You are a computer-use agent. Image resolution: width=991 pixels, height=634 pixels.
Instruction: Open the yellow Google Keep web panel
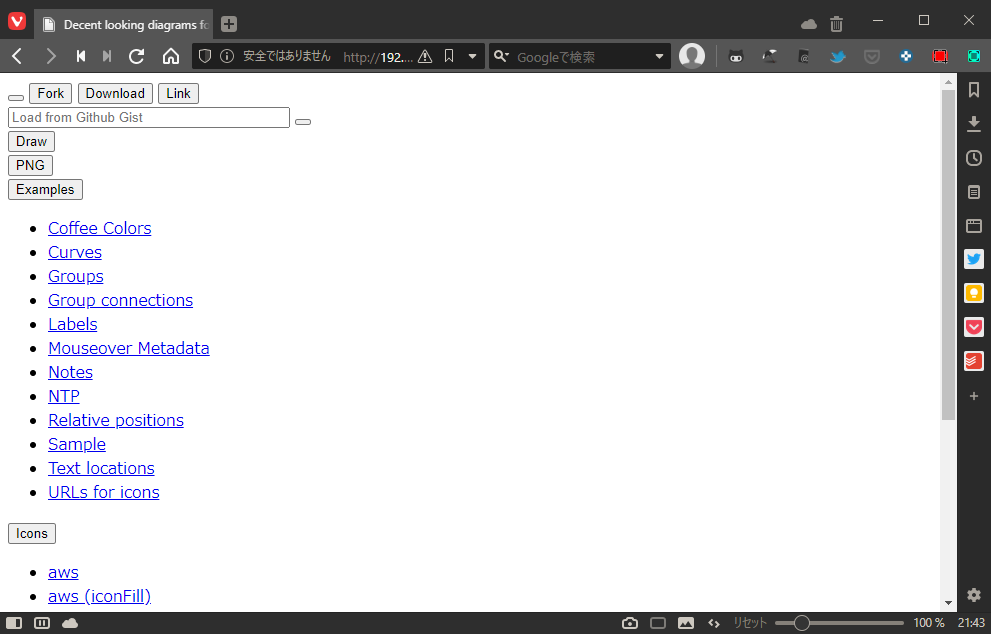click(x=974, y=293)
